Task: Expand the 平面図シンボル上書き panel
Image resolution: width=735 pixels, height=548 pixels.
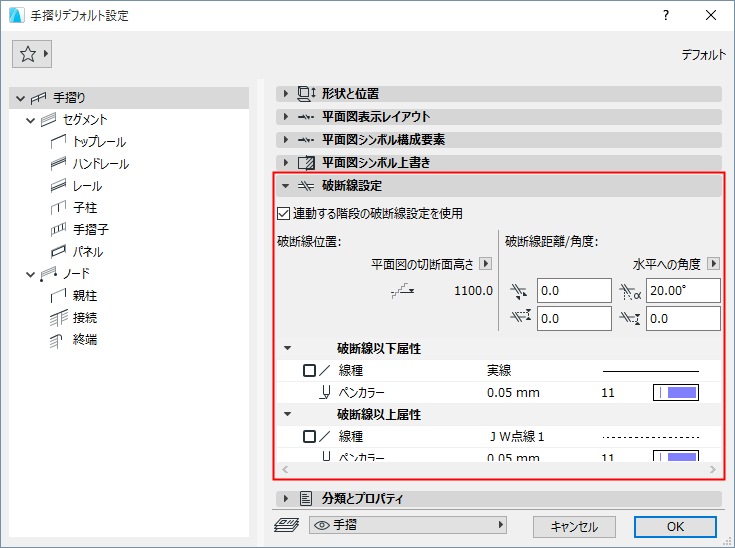Action: point(285,162)
